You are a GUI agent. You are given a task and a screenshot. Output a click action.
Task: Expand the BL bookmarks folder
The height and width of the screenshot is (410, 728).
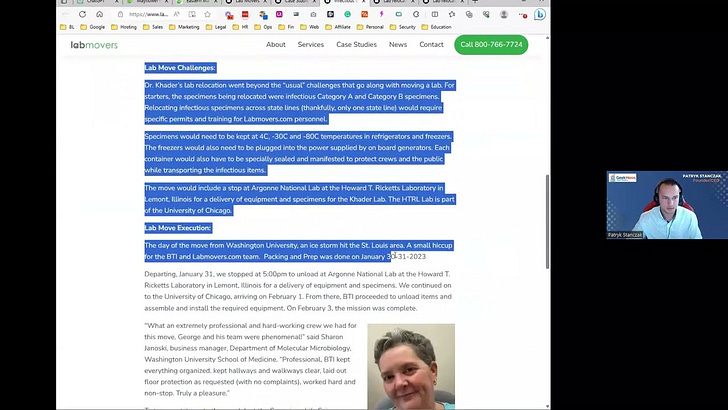coord(67,27)
